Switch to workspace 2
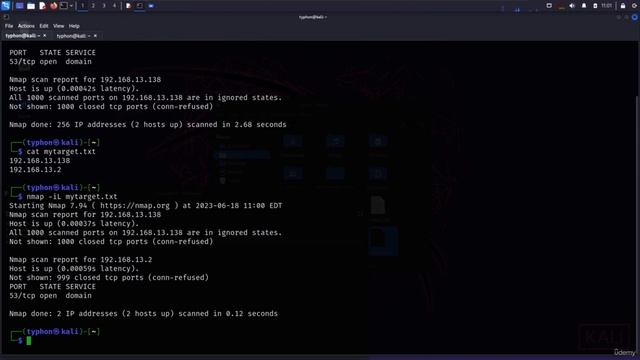Image resolution: width=640 pixels, height=360 pixels. 93,6
